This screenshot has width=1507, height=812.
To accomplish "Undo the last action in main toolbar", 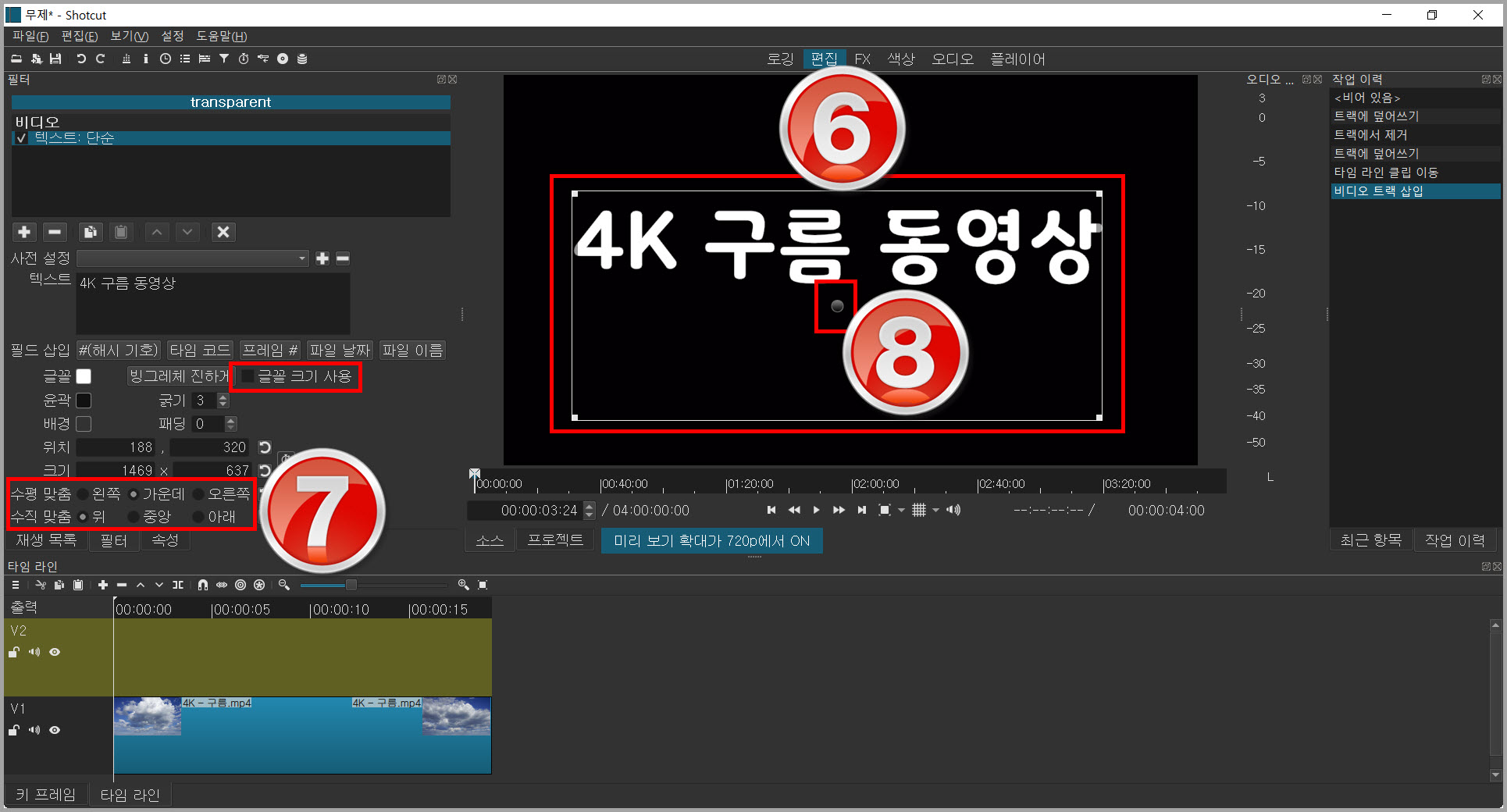I will 81,59.
